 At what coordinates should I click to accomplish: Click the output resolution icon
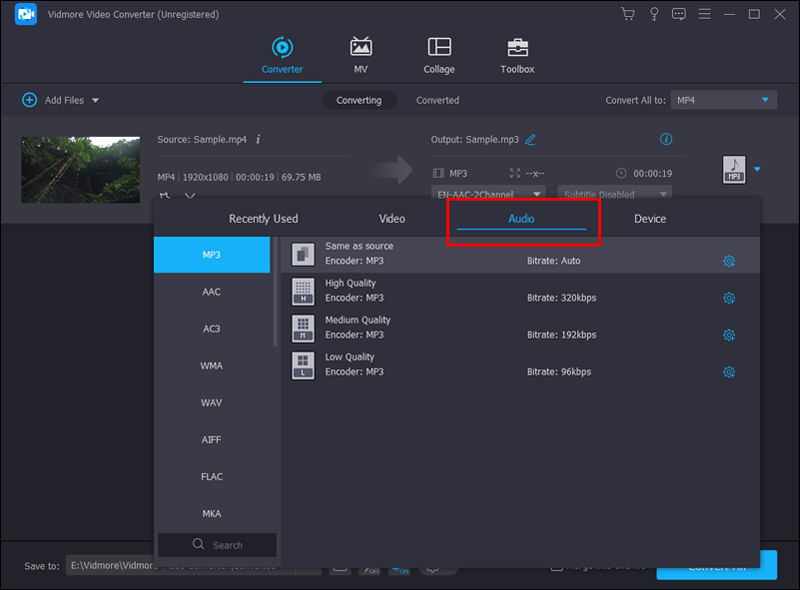coord(515,174)
